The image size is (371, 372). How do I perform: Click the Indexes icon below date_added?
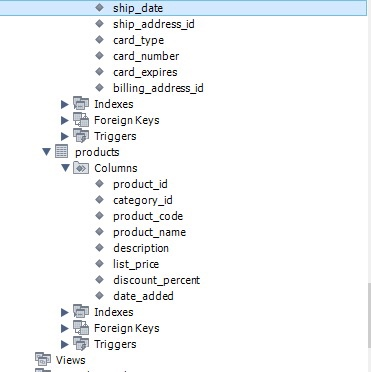tap(81, 312)
